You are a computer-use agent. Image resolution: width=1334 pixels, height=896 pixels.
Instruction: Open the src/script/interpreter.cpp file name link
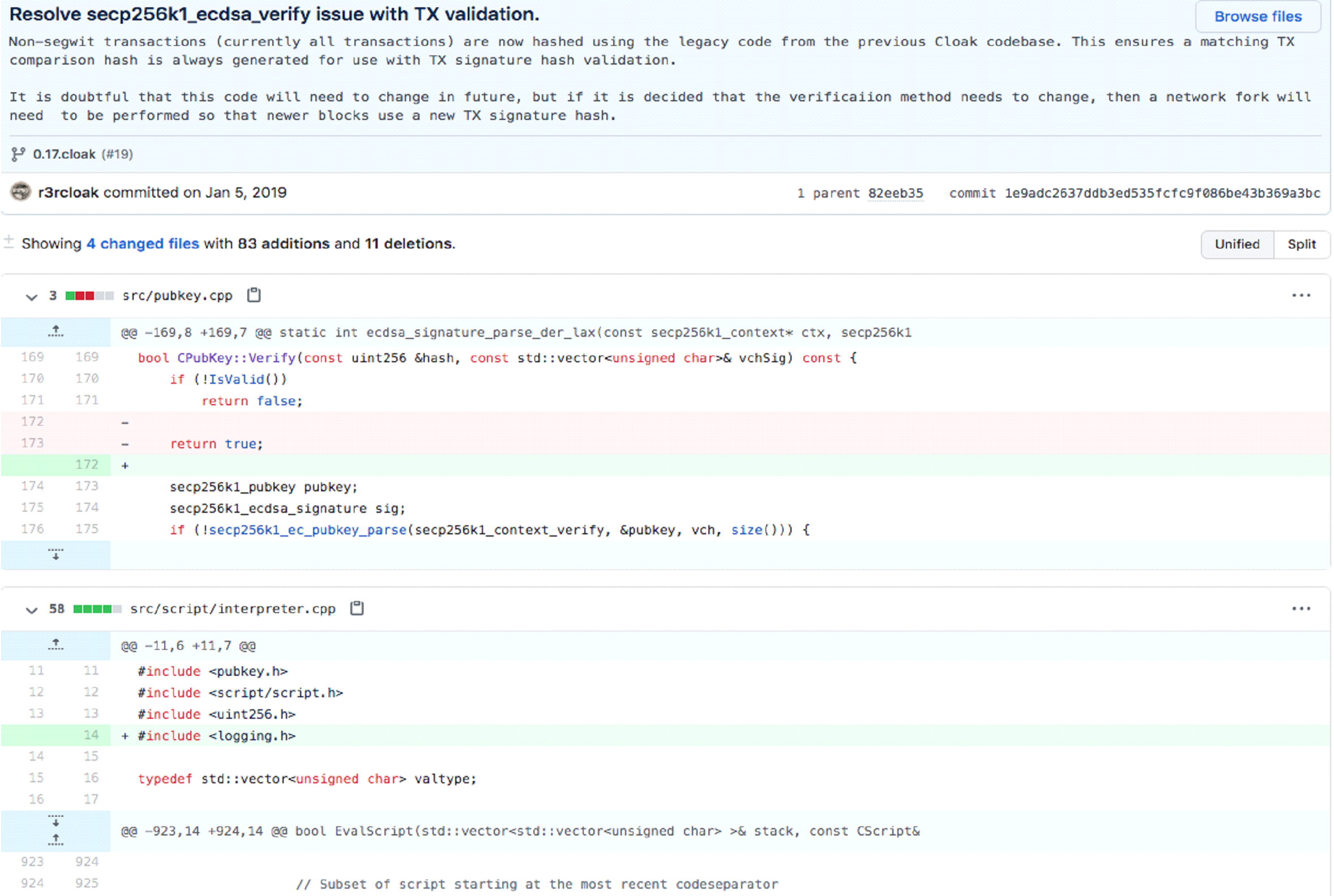pos(233,609)
